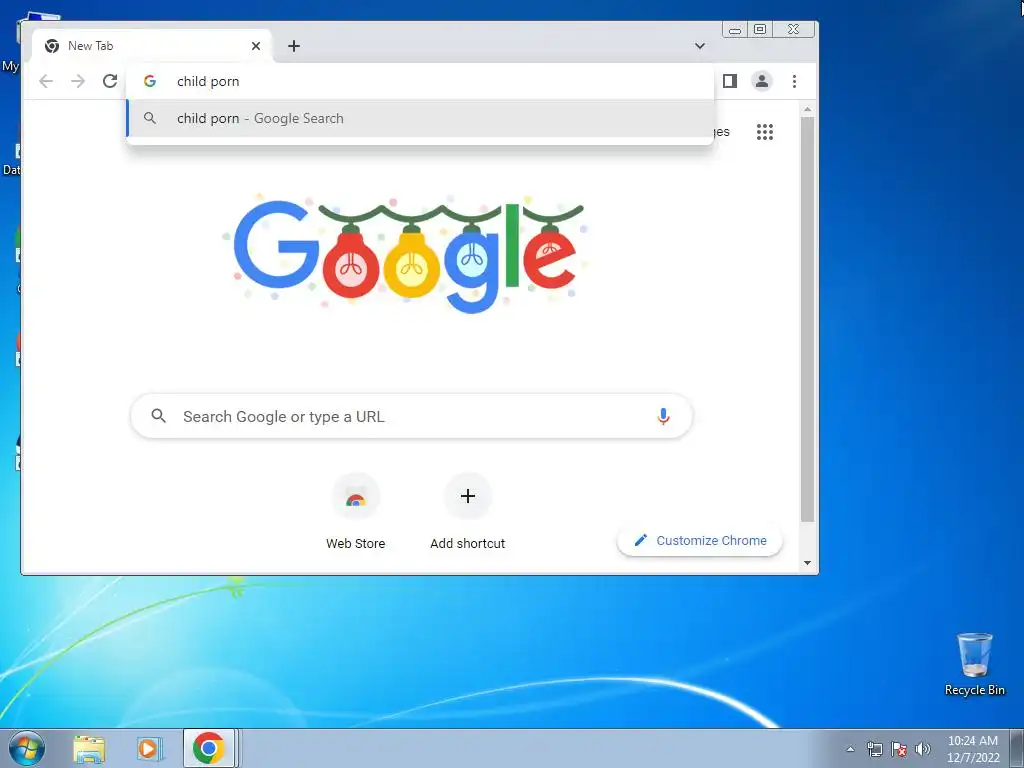Open the Web Store shortcut

click(x=355, y=513)
